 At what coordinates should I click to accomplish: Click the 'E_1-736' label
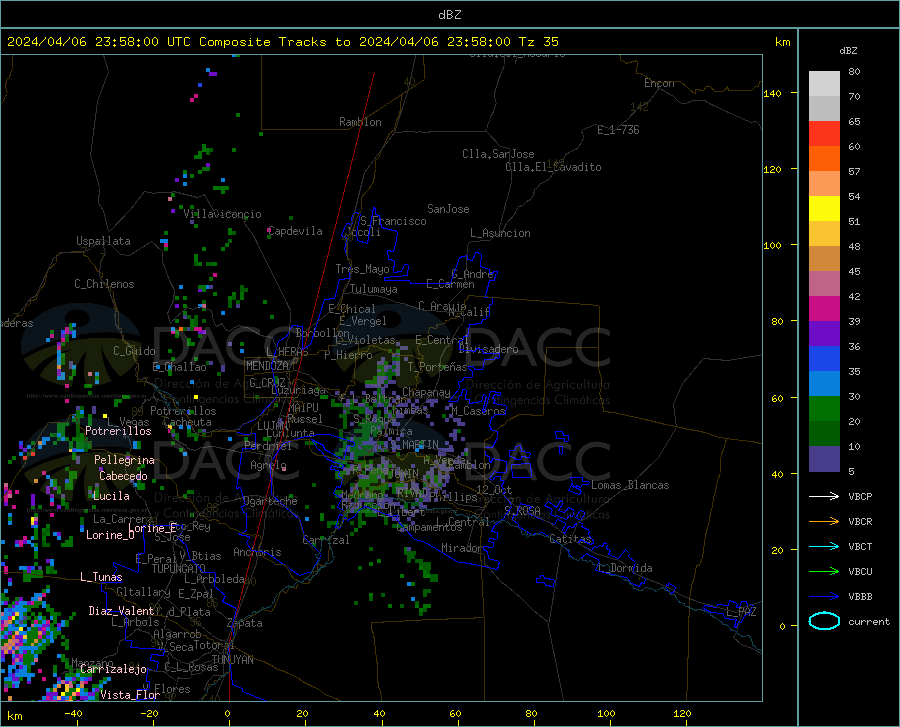click(x=618, y=130)
